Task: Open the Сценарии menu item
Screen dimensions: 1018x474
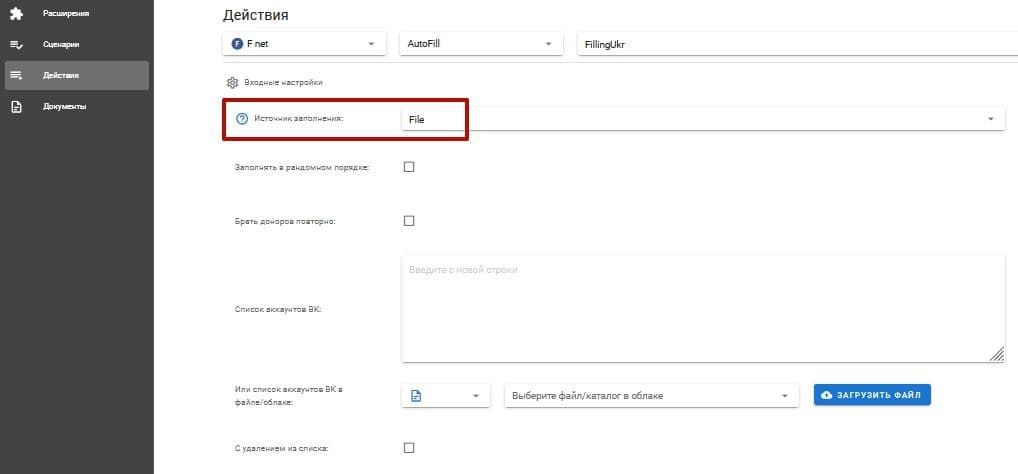Action: (x=61, y=45)
